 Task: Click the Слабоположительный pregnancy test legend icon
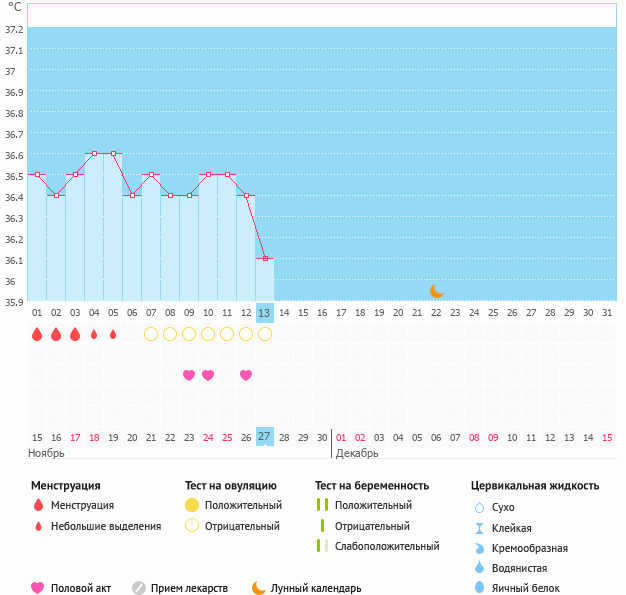321,546
